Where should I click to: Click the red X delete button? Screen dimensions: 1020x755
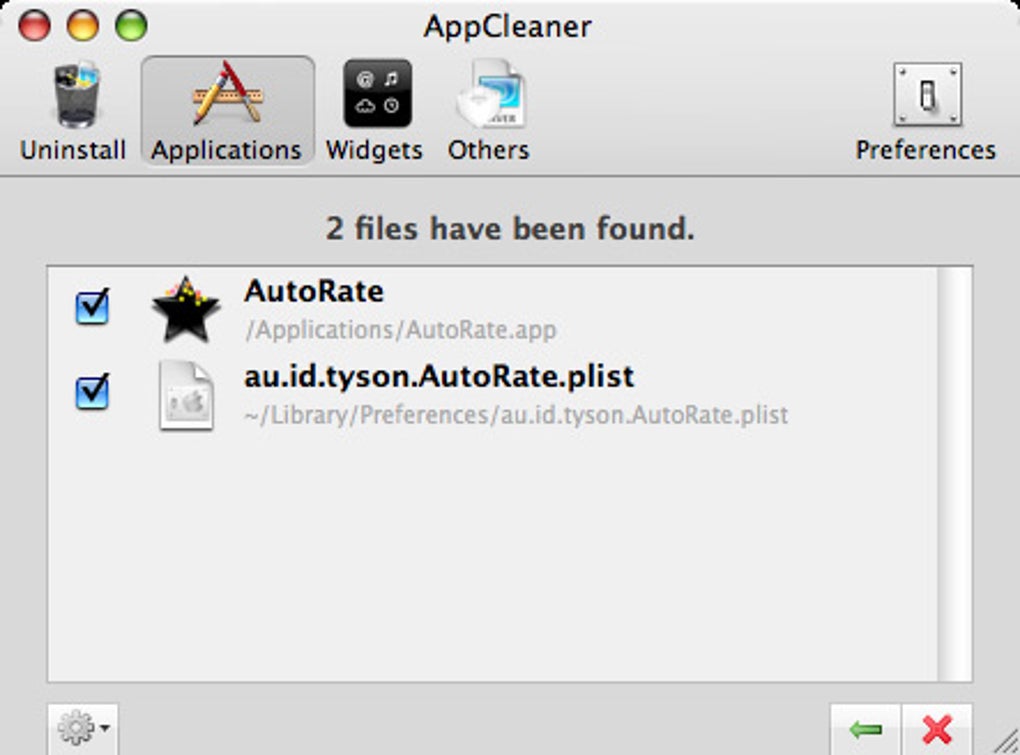coord(937,730)
